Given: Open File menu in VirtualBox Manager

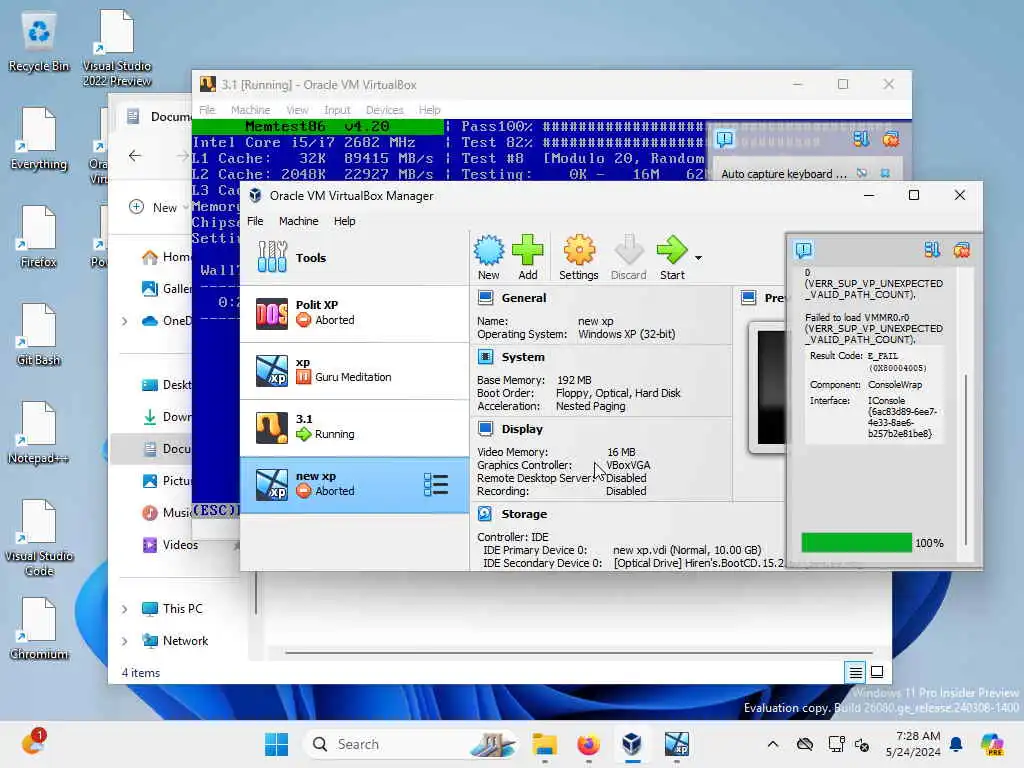Looking at the screenshot, I should [x=255, y=221].
